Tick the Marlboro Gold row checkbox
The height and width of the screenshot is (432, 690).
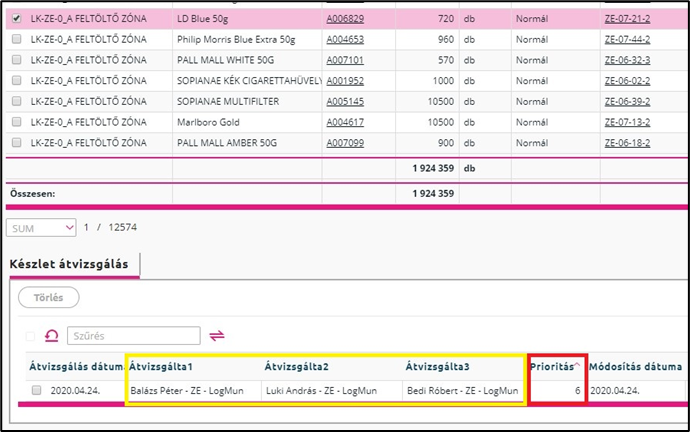pyautogui.click(x=17, y=122)
